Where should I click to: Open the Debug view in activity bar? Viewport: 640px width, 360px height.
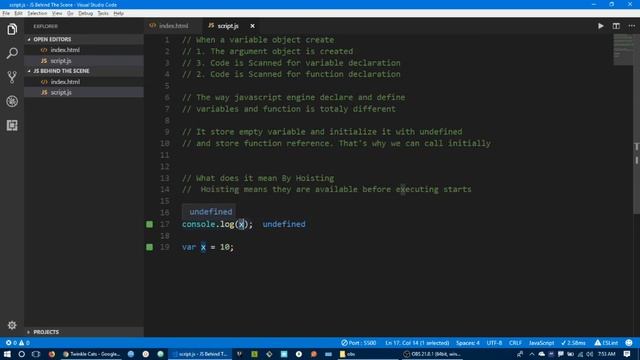[x=12, y=101]
